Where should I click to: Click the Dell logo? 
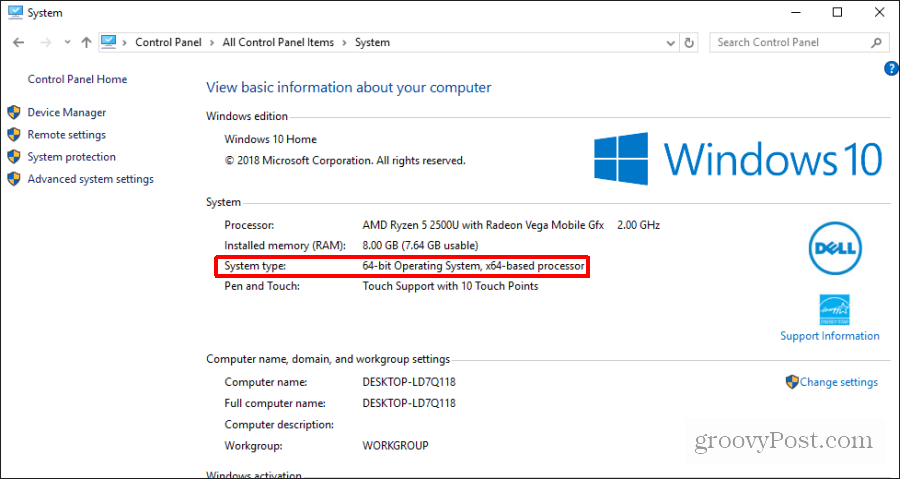coord(835,248)
